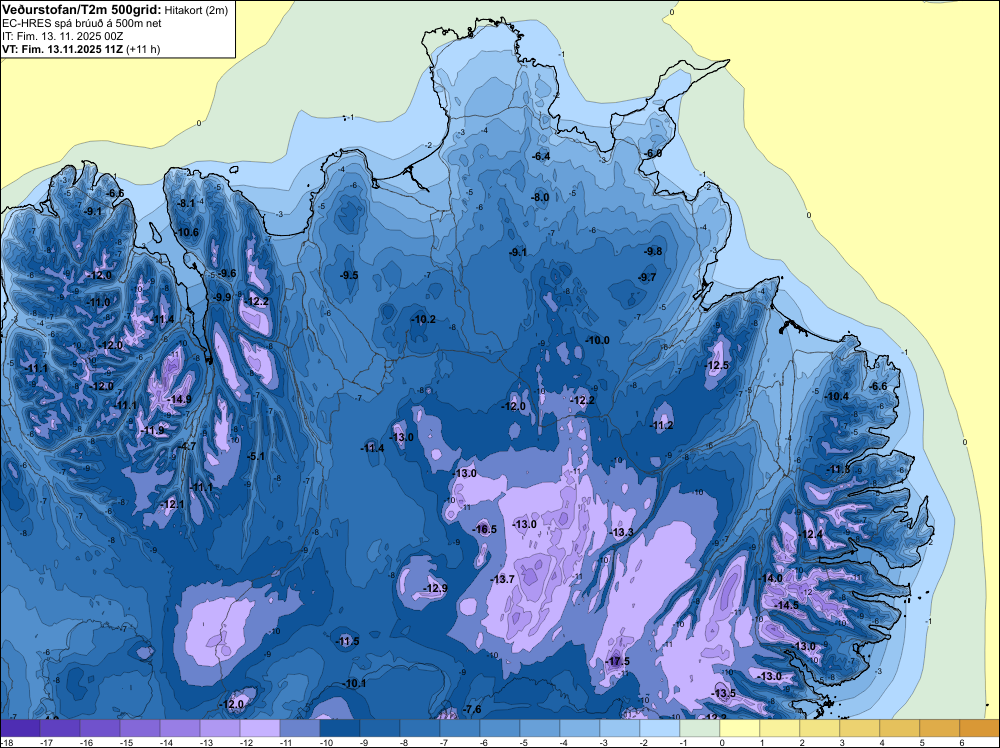The height and width of the screenshot is (748, 1000).
Task: Click the 'VT: Fim. 13.11.2025 11Z' line
Action: click(x=63, y=49)
